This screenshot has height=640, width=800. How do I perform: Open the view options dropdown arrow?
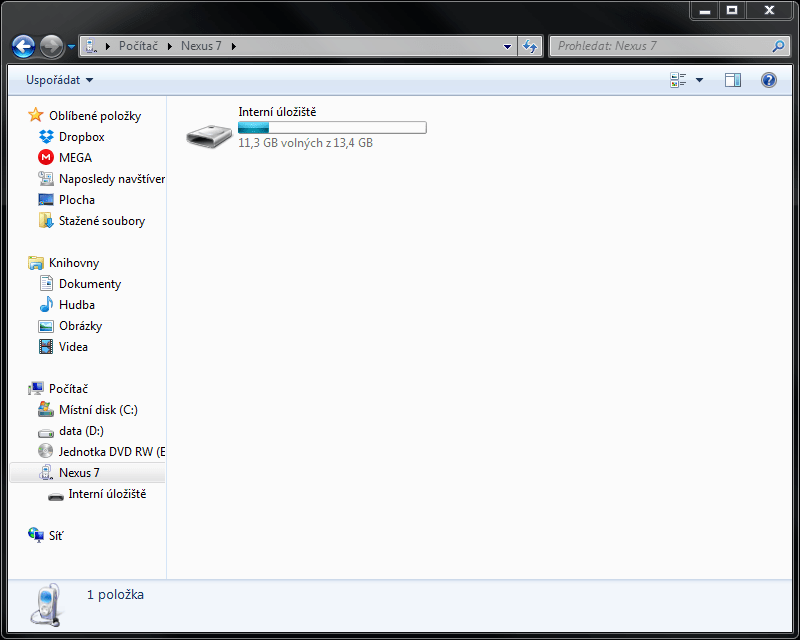699,80
